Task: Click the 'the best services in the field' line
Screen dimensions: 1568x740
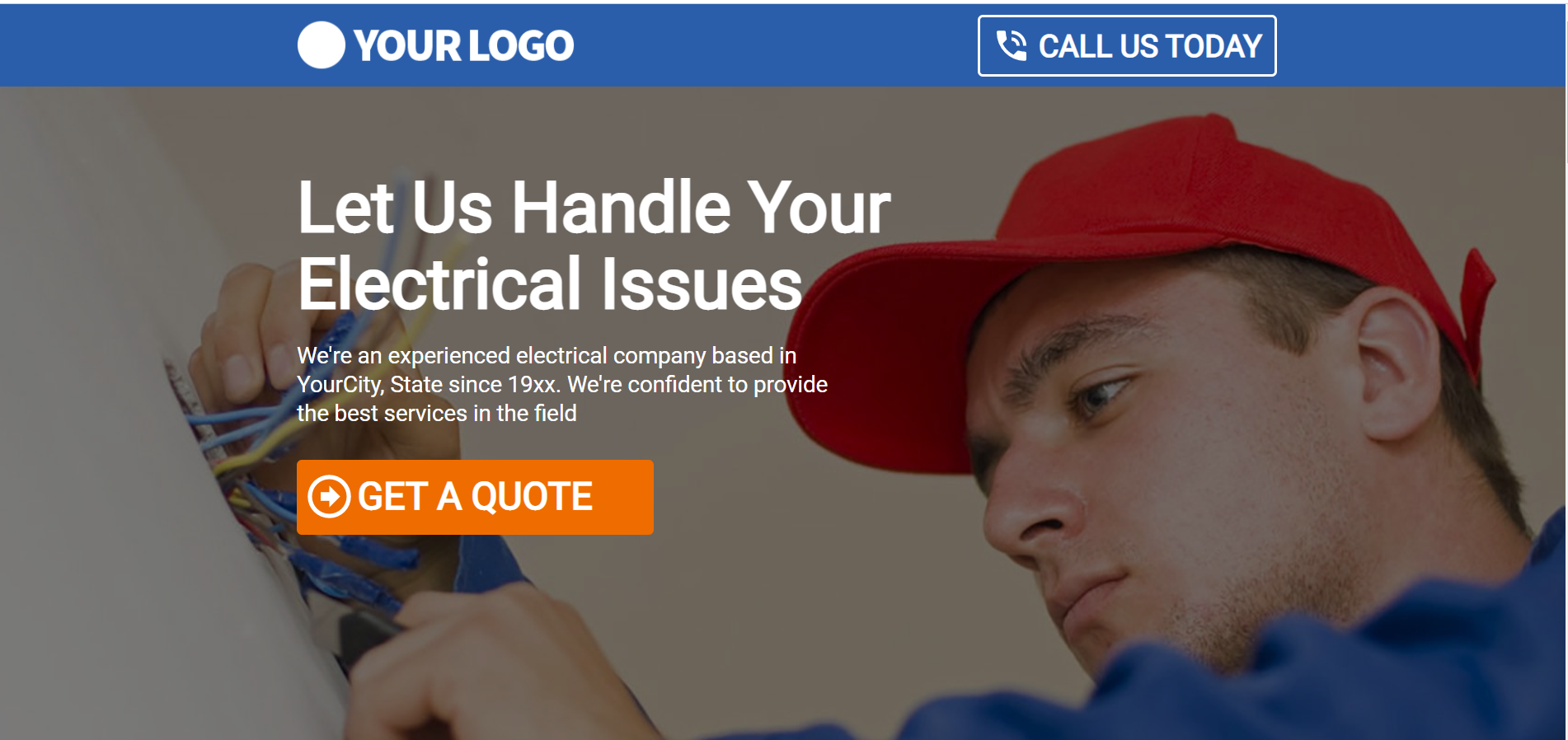Action: click(437, 414)
